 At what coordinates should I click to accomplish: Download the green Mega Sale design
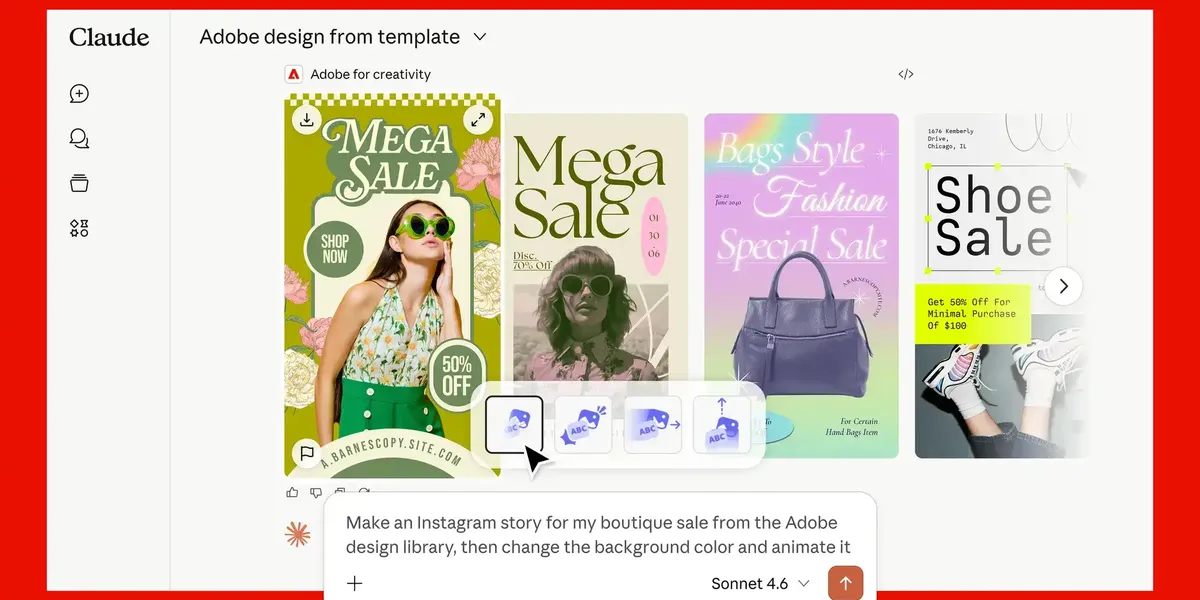click(307, 118)
